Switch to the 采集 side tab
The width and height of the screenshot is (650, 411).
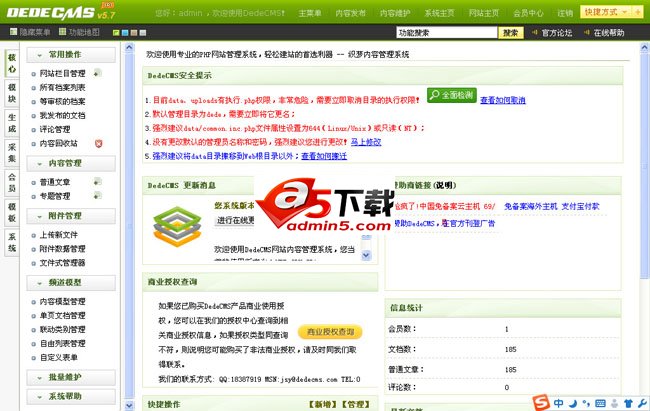12,153
